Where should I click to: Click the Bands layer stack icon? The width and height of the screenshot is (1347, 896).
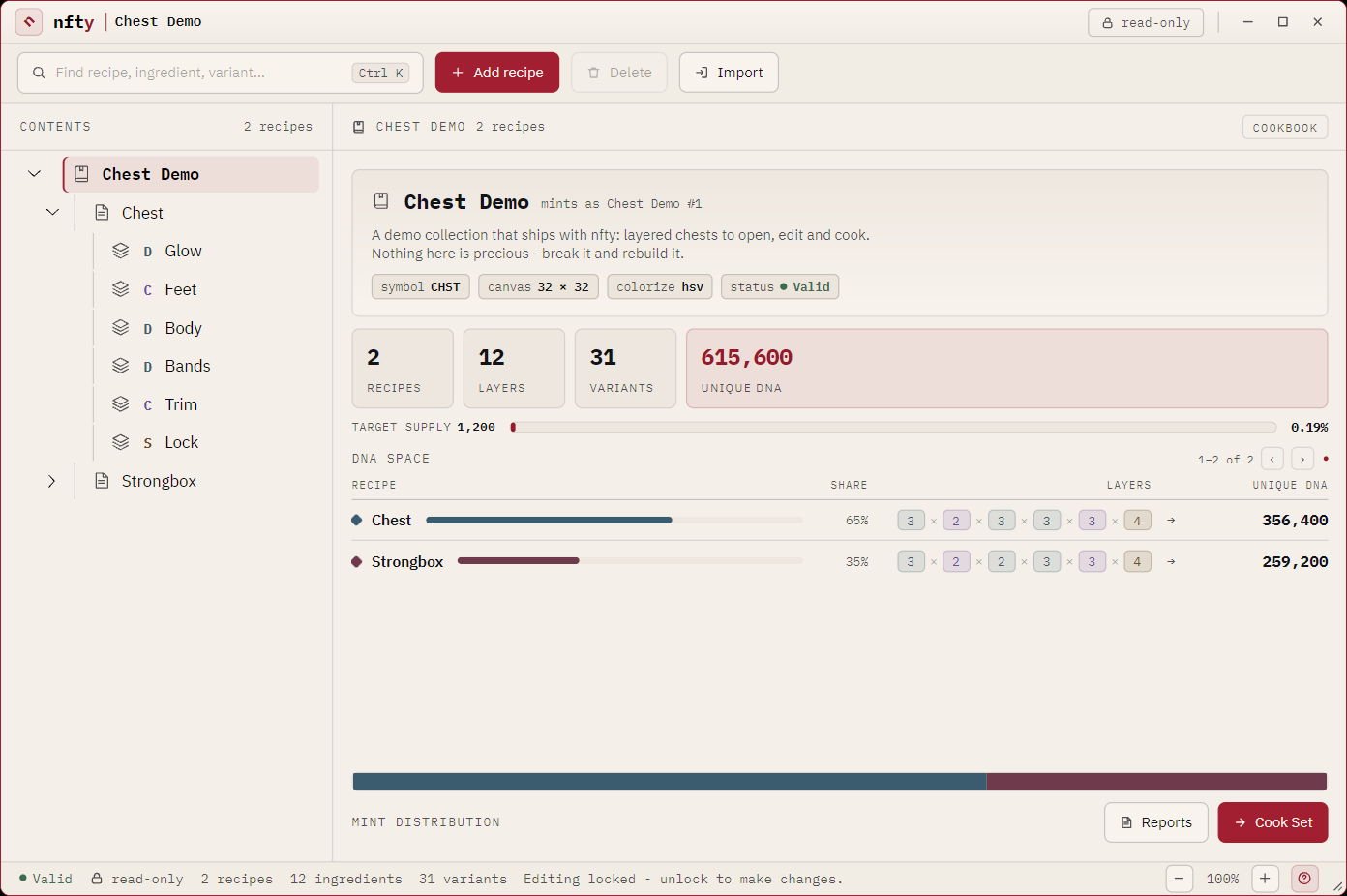(x=121, y=366)
